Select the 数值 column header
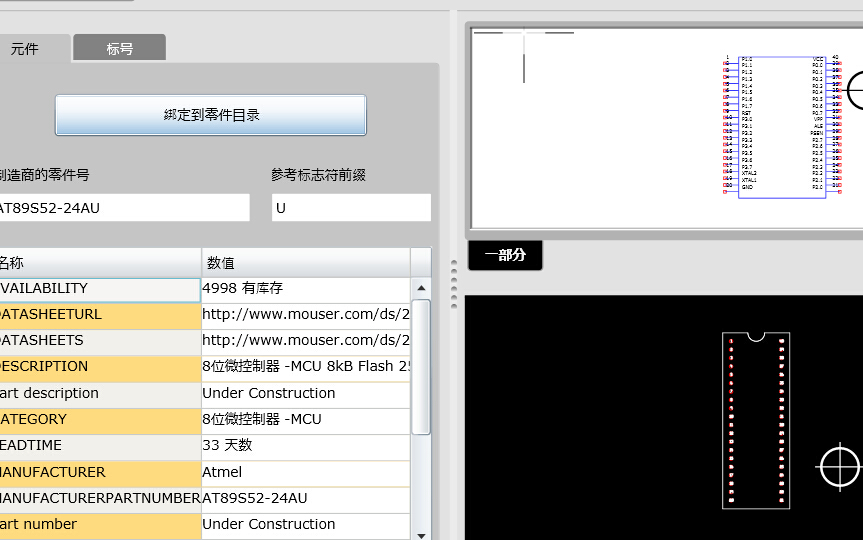863x540 pixels. click(306, 263)
